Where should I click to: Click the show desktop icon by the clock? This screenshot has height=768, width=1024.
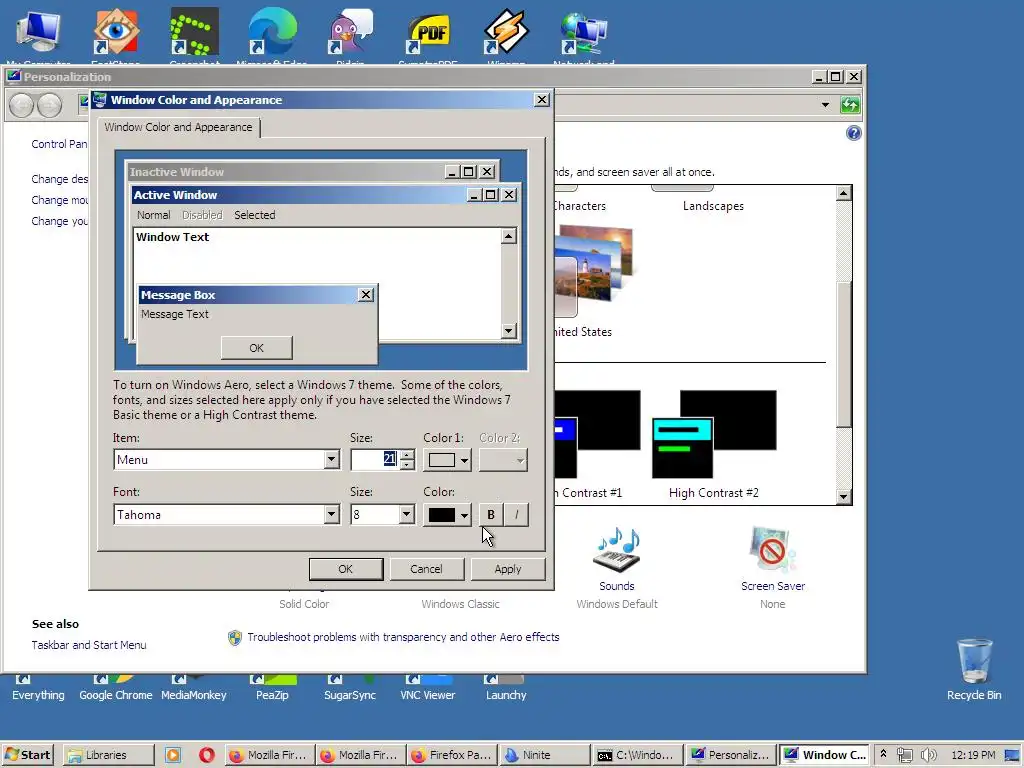click(1012, 755)
